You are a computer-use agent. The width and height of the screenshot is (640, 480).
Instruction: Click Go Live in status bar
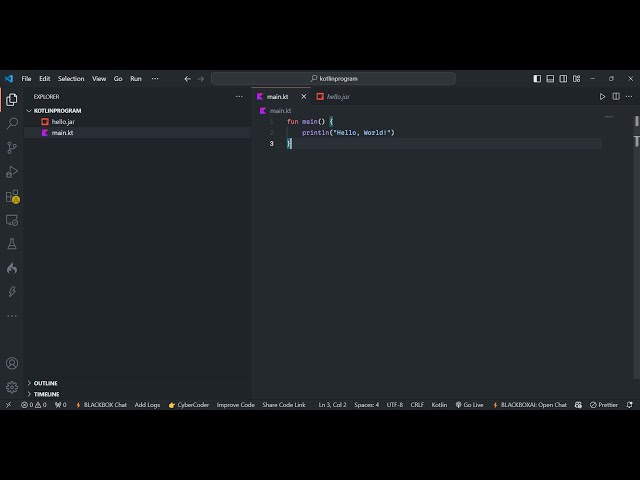click(x=469, y=405)
